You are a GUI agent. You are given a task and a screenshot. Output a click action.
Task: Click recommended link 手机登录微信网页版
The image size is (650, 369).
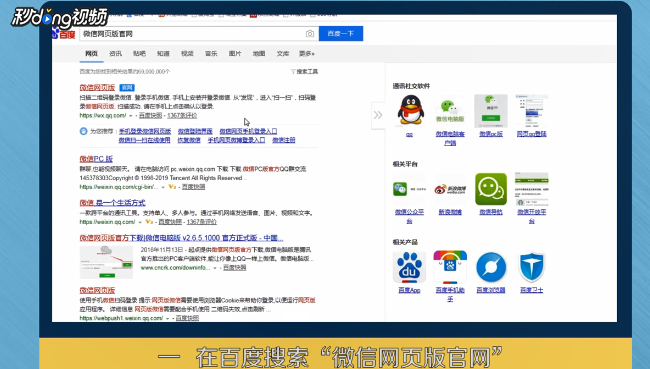tap(145, 131)
